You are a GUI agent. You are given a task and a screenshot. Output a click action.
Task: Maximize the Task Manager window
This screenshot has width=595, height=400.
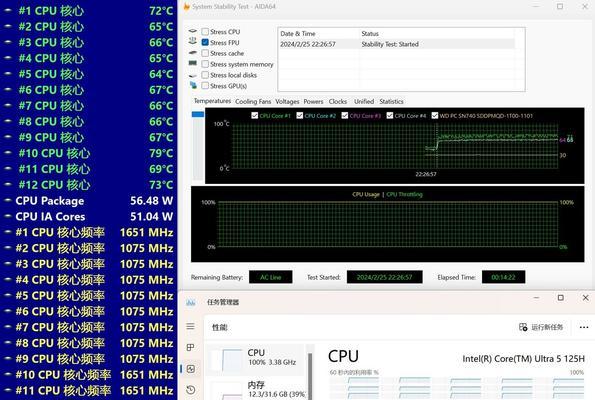pyautogui.click(x=560, y=298)
